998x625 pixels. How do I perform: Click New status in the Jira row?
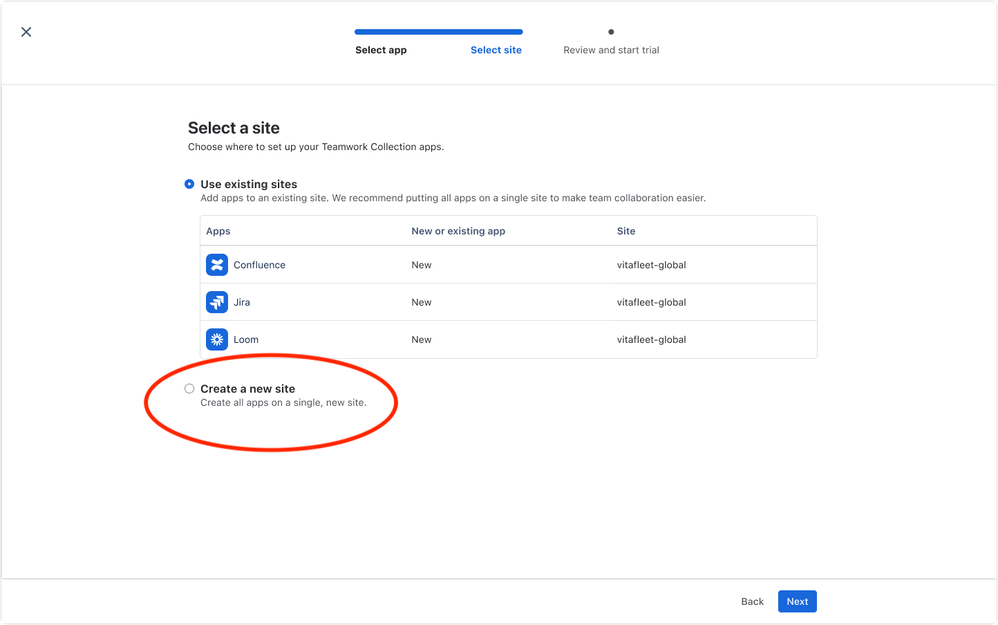[x=421, y=302]
